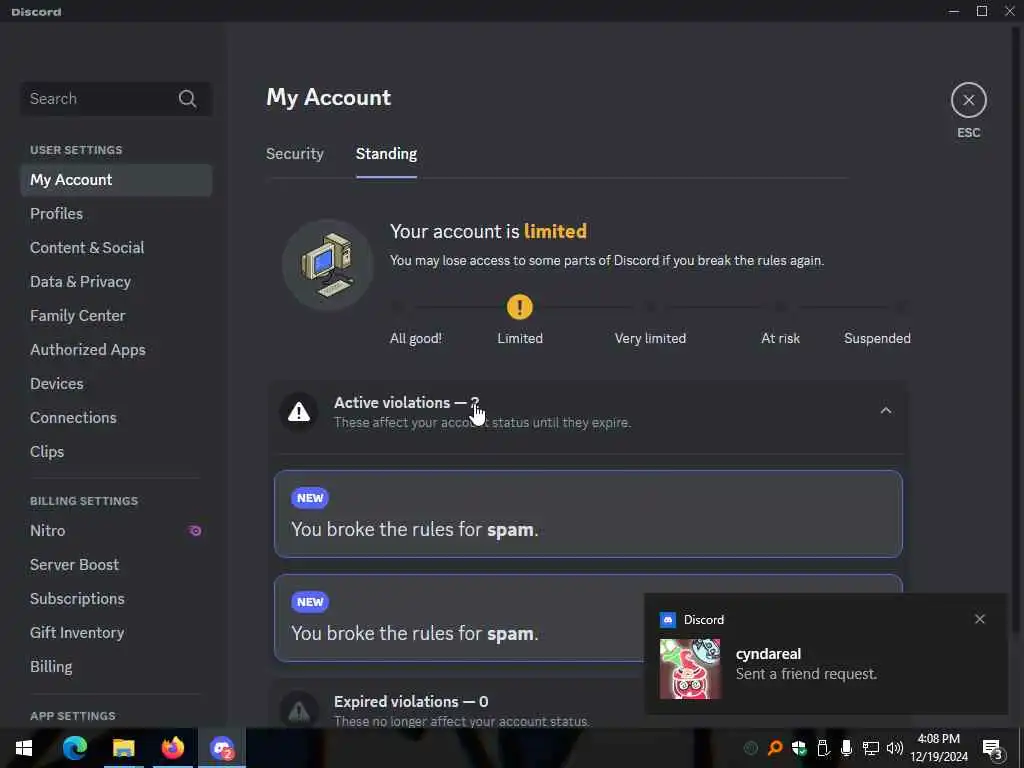Open Data & Privacy settings

116,281
